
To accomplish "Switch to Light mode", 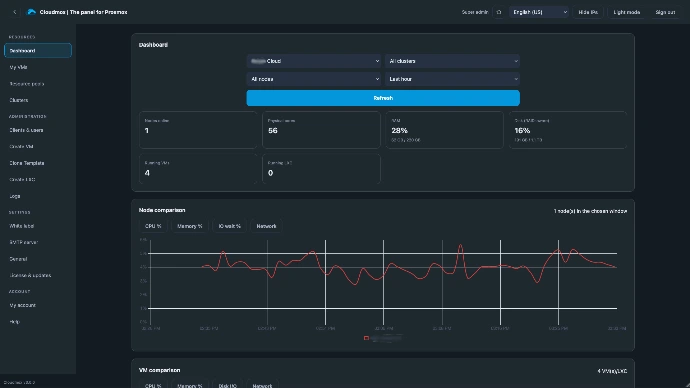I will pyautogui.click(x=627, y=12).
